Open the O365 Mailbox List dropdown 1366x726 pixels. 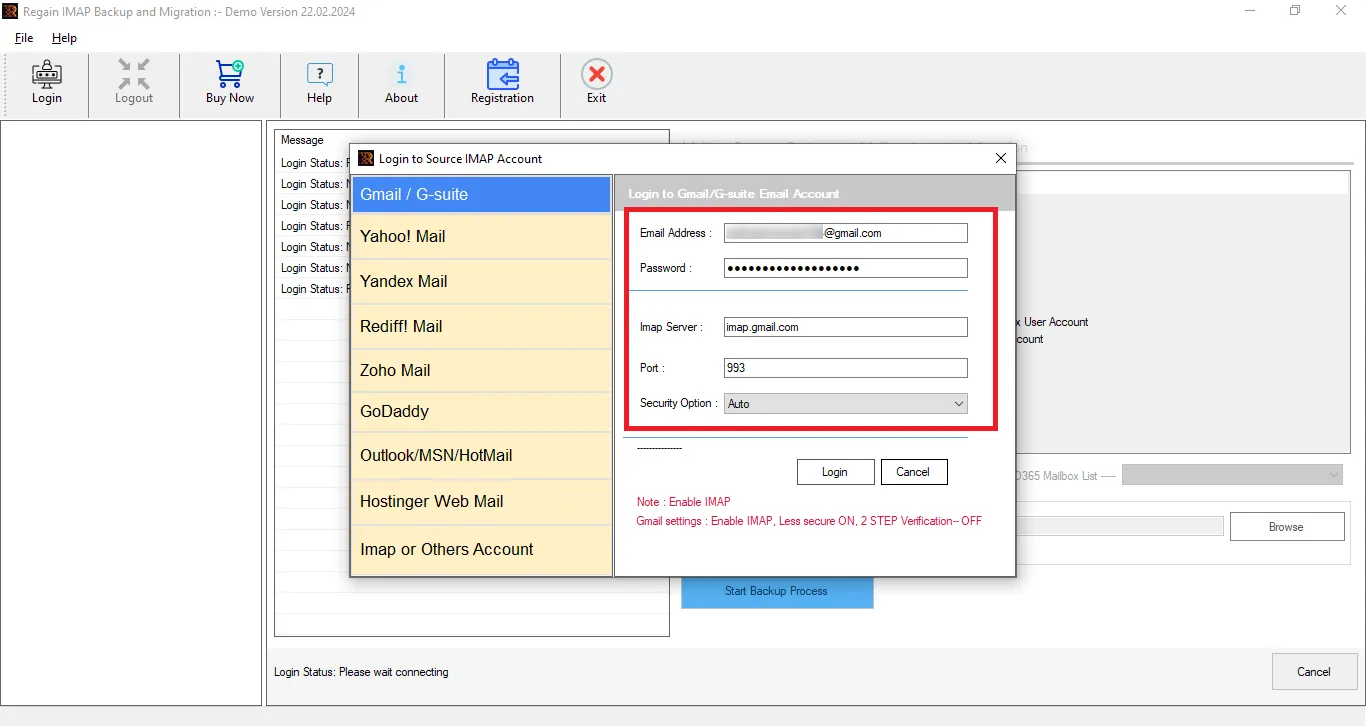[1232, 475]
